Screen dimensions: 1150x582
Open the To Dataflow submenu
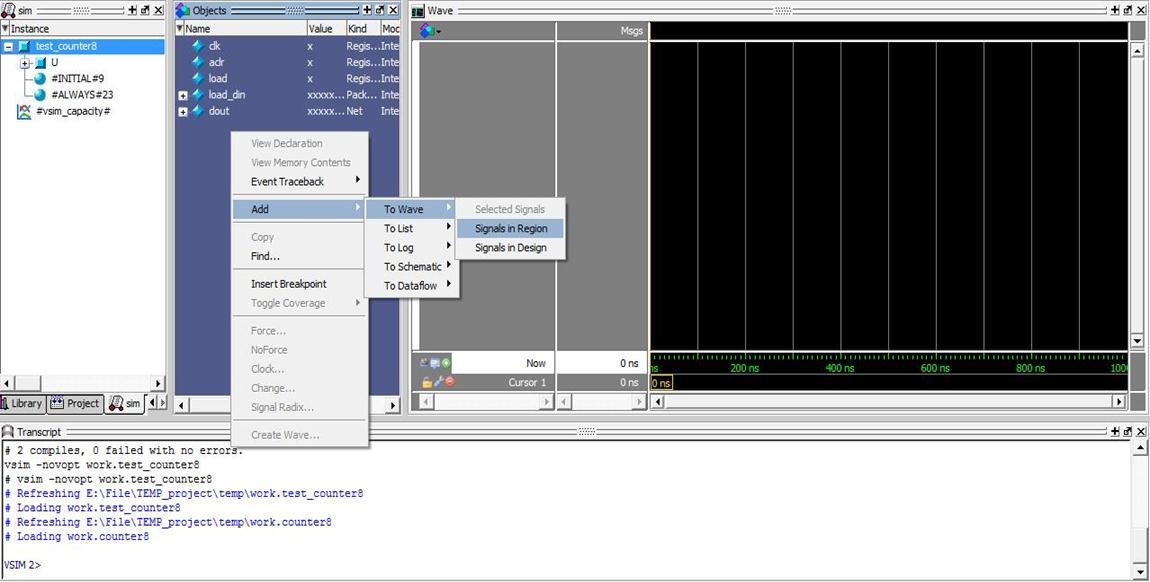[411, 286]
